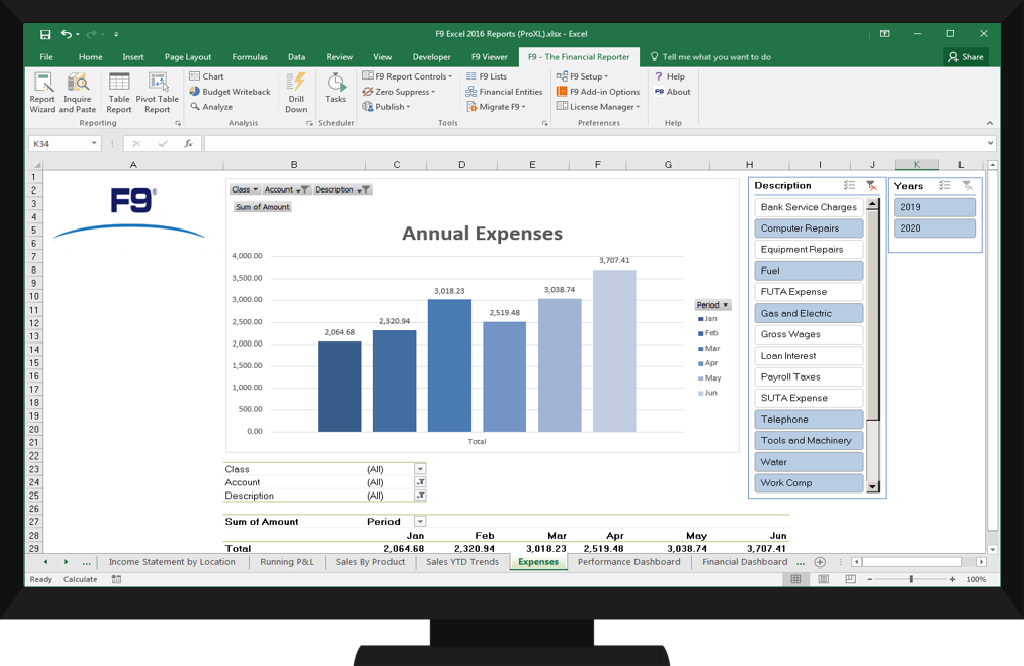The height and width of the screenshot is (666, 1024).
Task: Expand F9 Report Controls dropdown
Action: click(407, 76)
